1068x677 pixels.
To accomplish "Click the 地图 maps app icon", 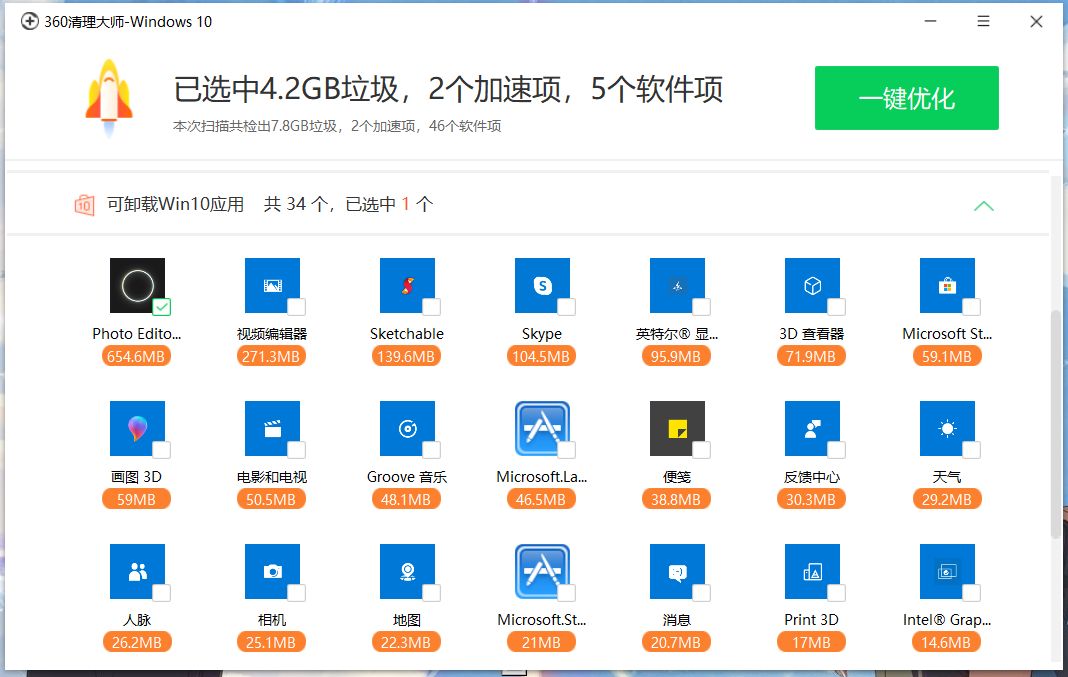I will pos(406,571).
